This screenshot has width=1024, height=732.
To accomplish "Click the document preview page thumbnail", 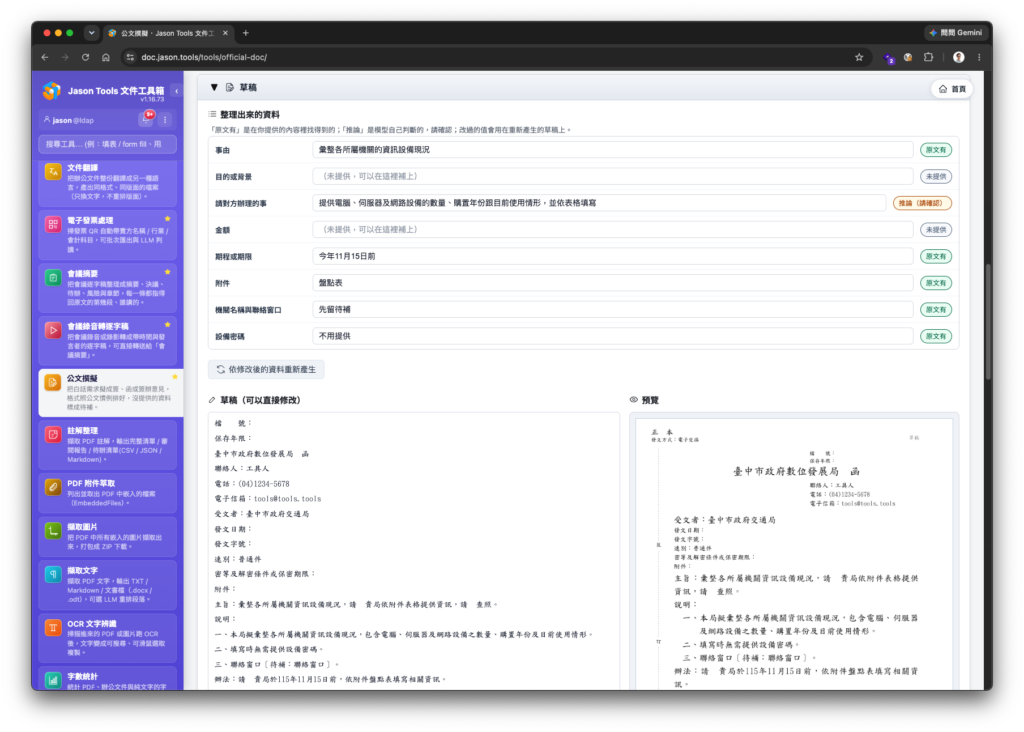I will coord(793,554).
